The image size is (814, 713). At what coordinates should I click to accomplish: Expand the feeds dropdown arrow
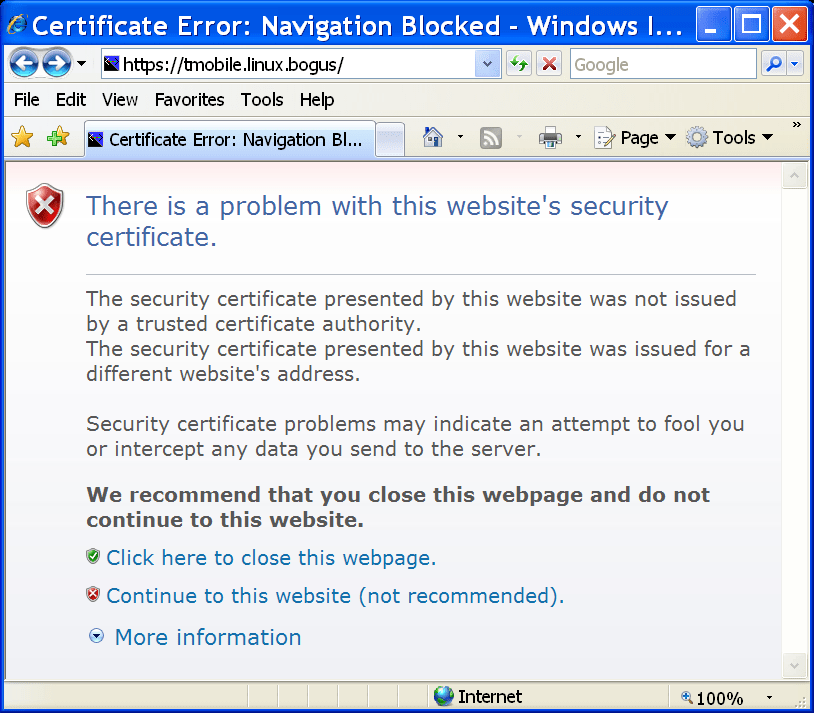coord(519,137)
